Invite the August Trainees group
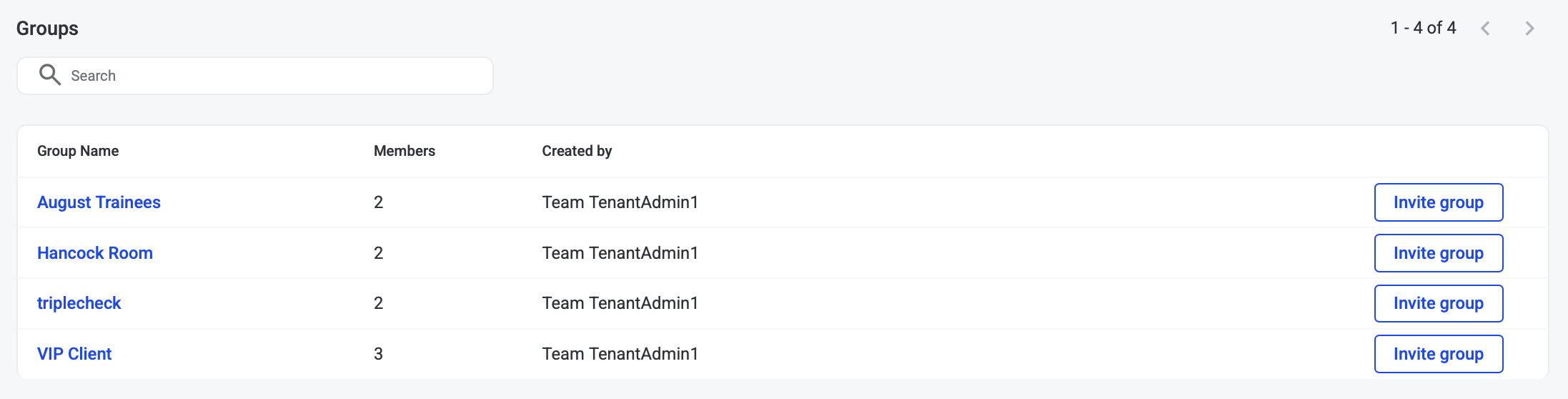The width and height of the screenshot is (1568, 399). pos(1438,202)
